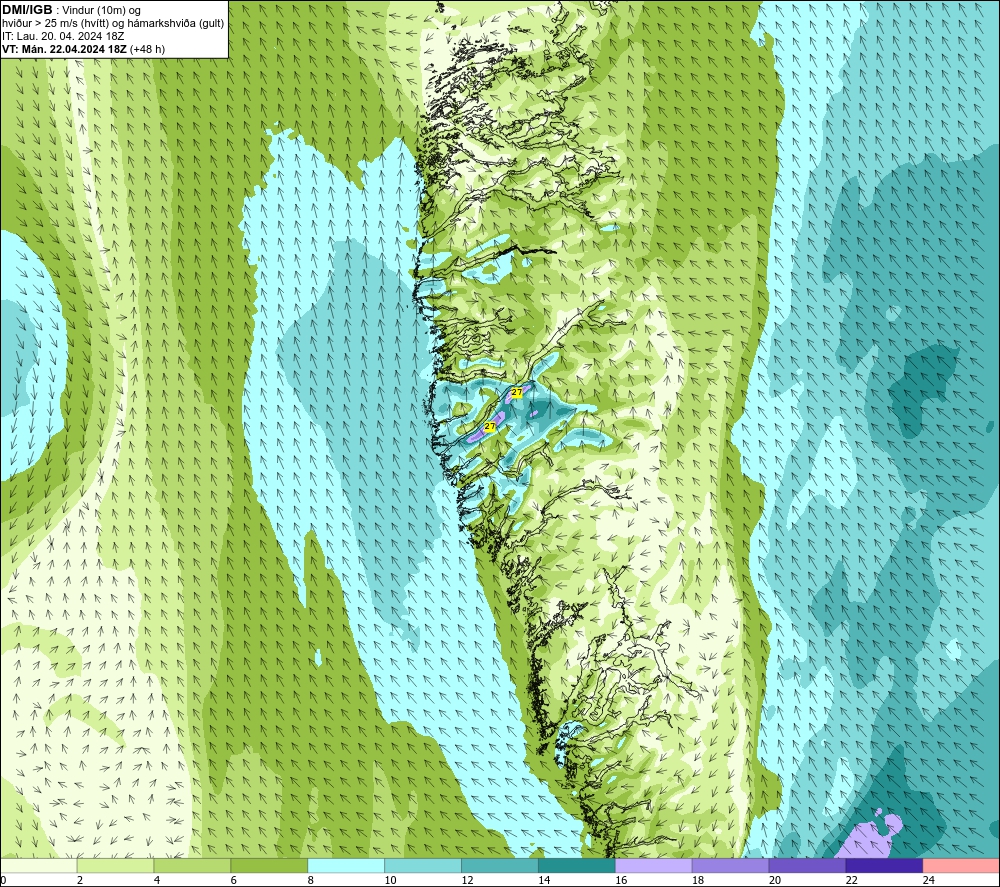Click the 2–4 m/s light green legend swatch
Viewport: 1000px width, 887px height.
click(x=115, y=866)
